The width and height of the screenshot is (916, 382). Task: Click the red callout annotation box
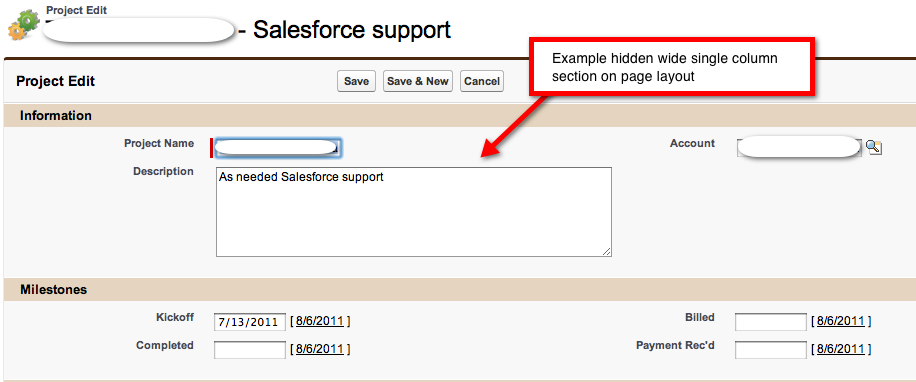pyautogui.click(x=672, y=67)
